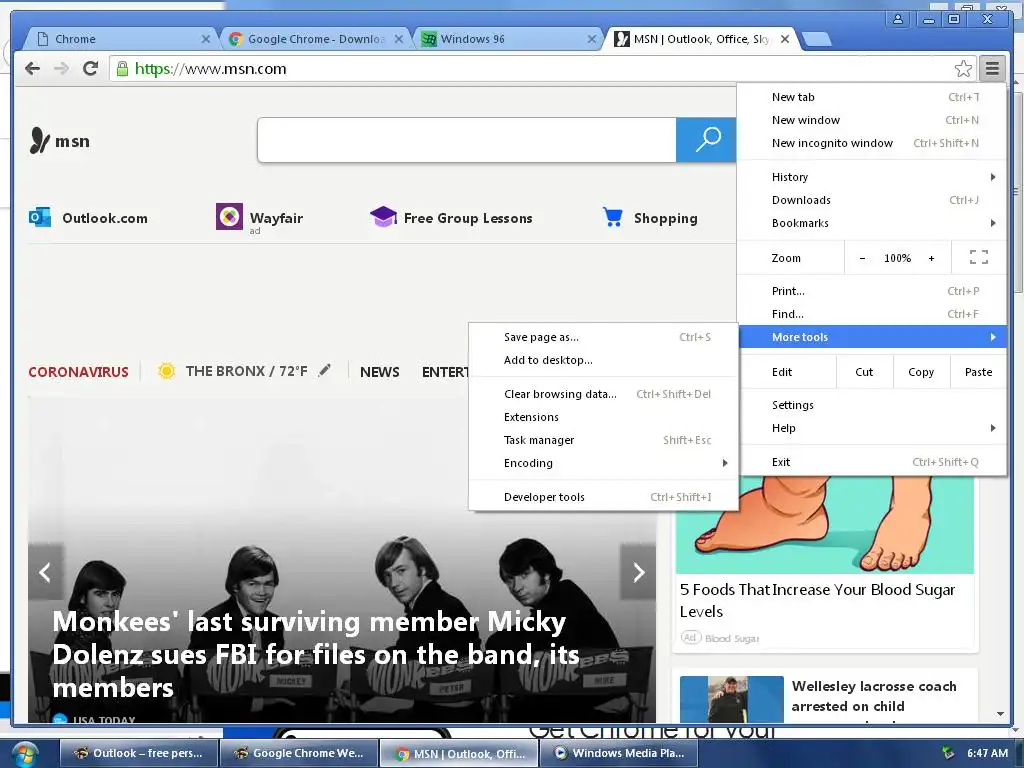Expand the Help submenu
The height and width of the screenshot is (768, 1024).
pyautogui.click(x=872, y=428)
